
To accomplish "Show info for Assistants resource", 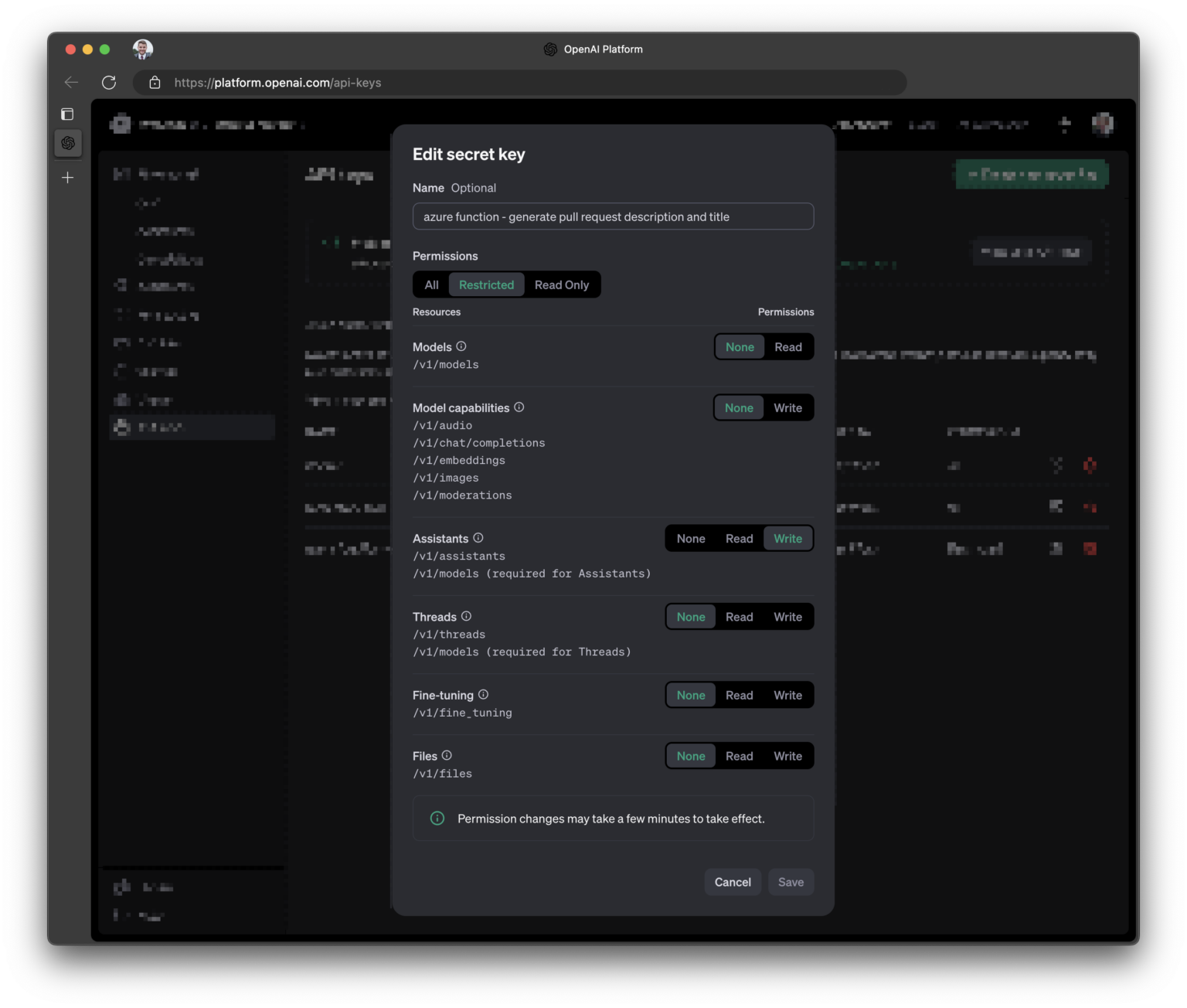I will [478, 538].
